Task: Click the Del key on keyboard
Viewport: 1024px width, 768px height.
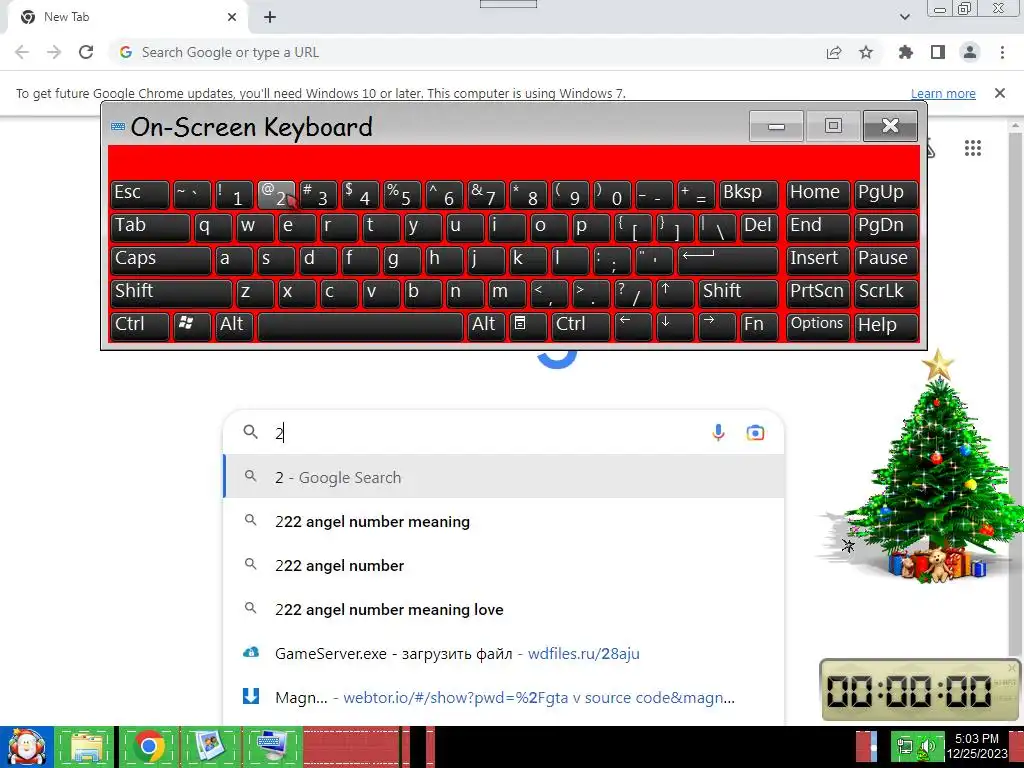Action: pos(759,228)
